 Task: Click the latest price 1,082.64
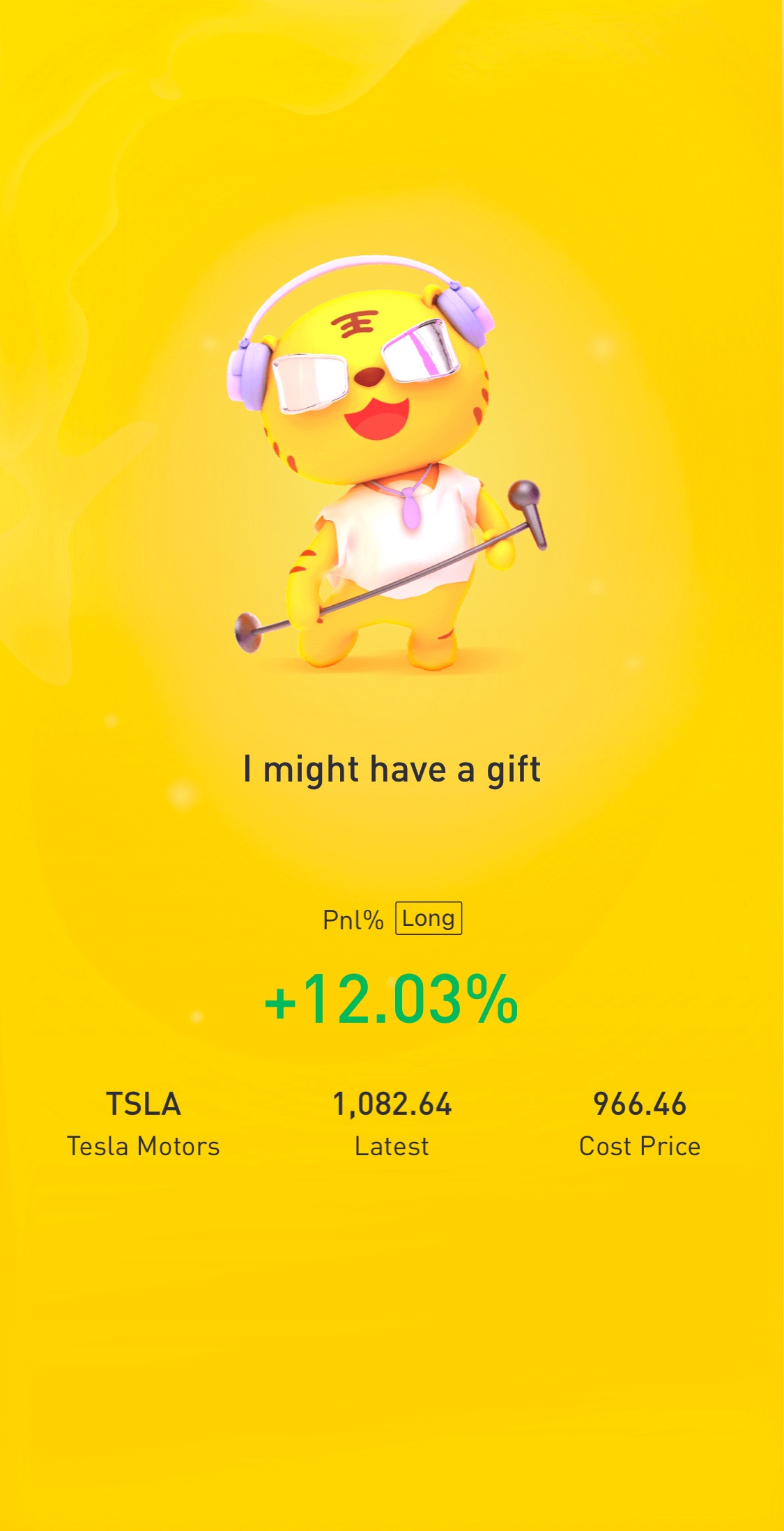(392, 1104)
